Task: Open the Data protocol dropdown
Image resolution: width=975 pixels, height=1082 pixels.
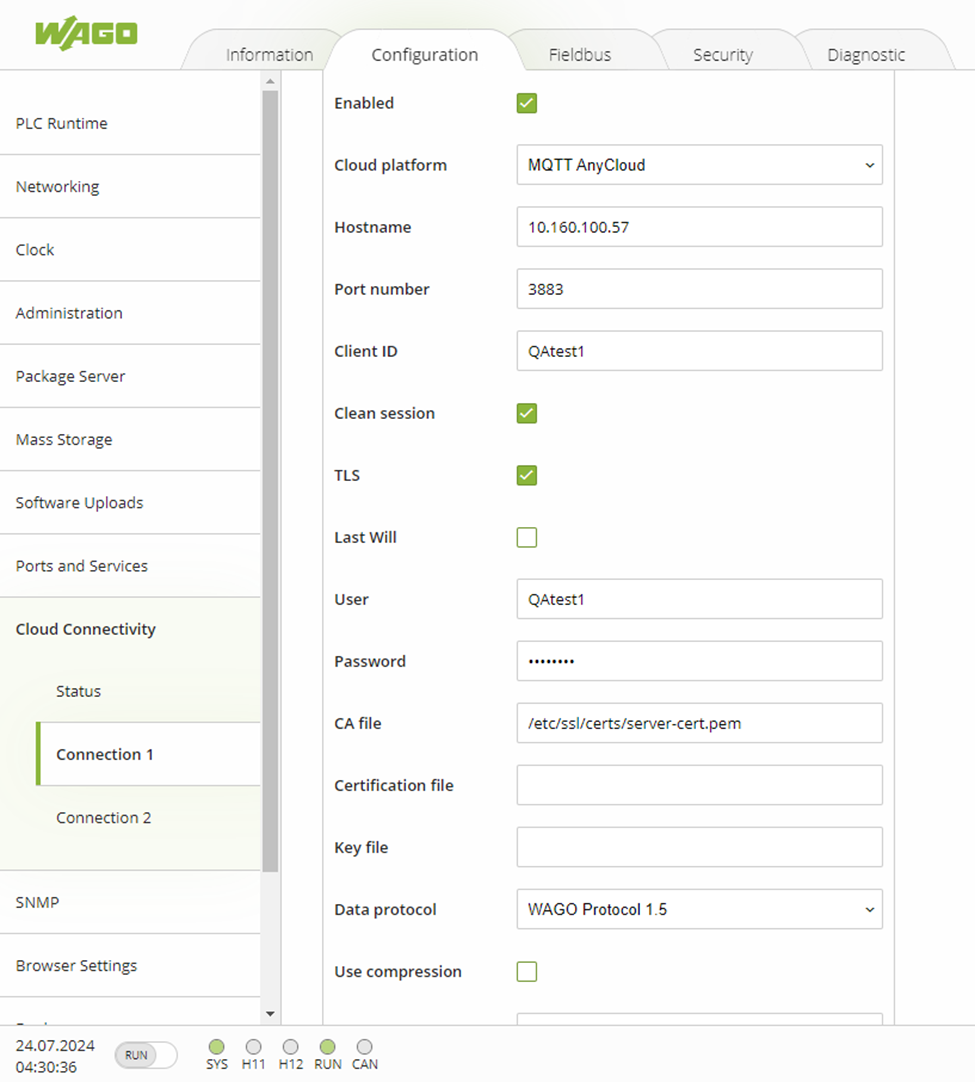Action: (699, 909)
